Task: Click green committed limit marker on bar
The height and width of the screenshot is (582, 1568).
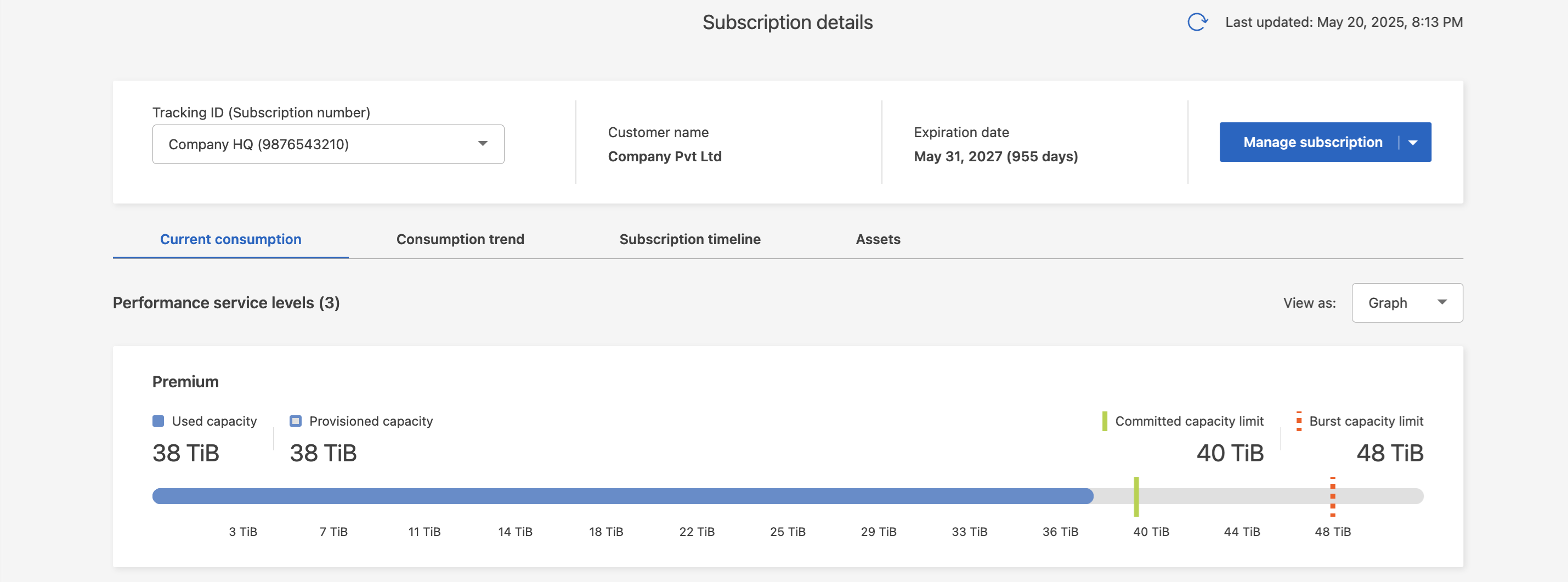Action: (1136, 496)
